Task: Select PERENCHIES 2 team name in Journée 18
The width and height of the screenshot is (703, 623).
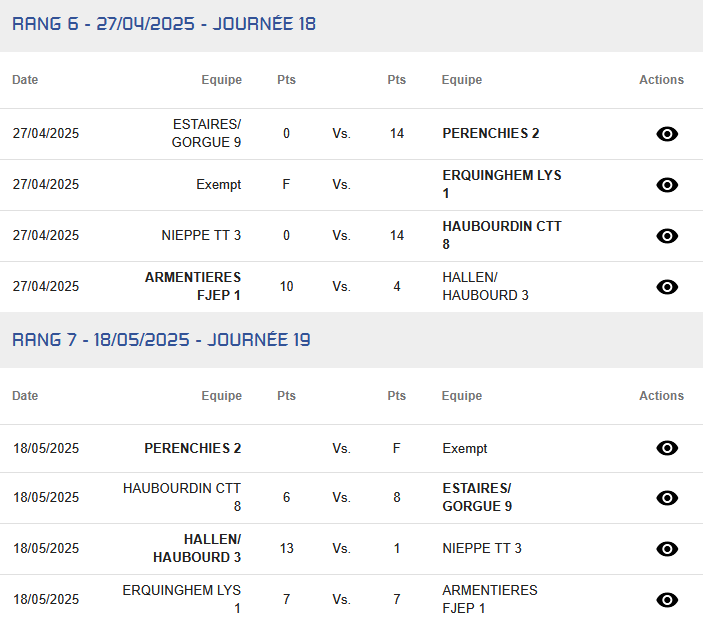Action: tap(490, 134)
